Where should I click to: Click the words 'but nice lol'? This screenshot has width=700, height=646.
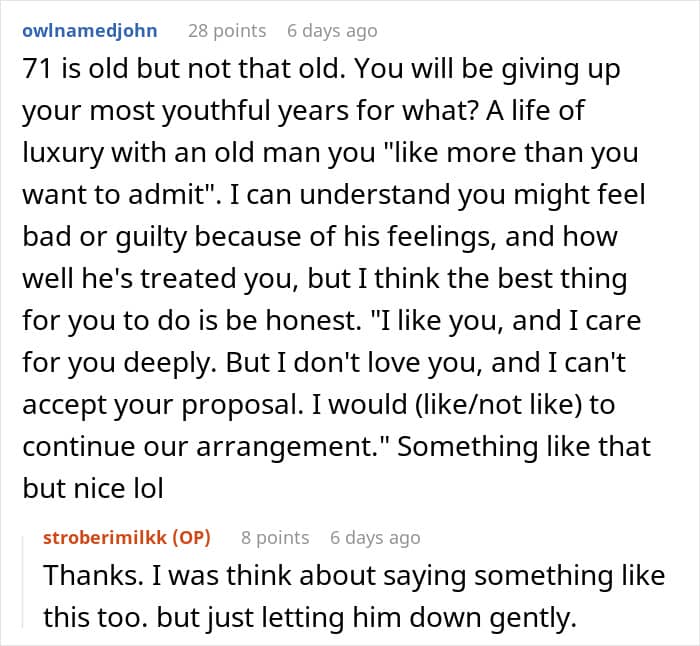(93, 488)
